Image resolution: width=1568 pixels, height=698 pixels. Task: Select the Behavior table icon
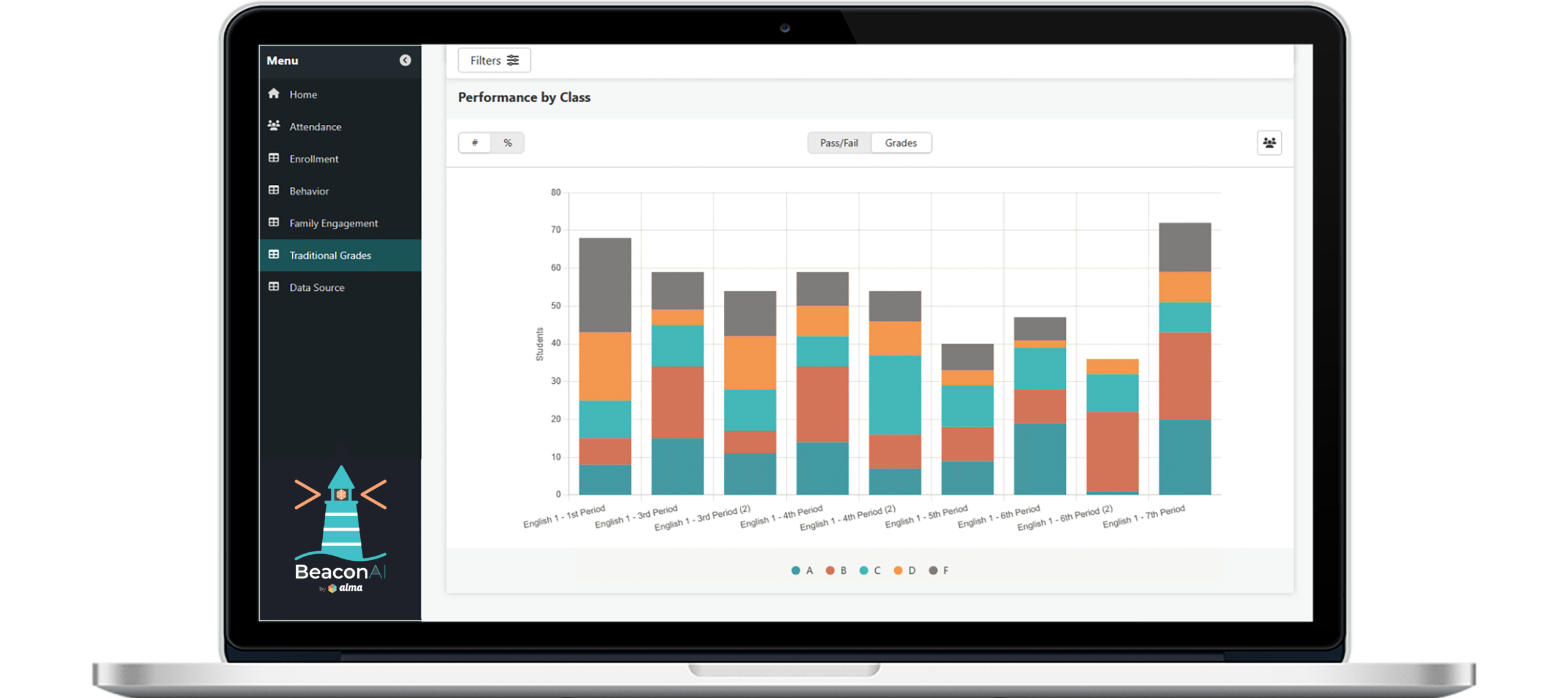tap(274, 191)
